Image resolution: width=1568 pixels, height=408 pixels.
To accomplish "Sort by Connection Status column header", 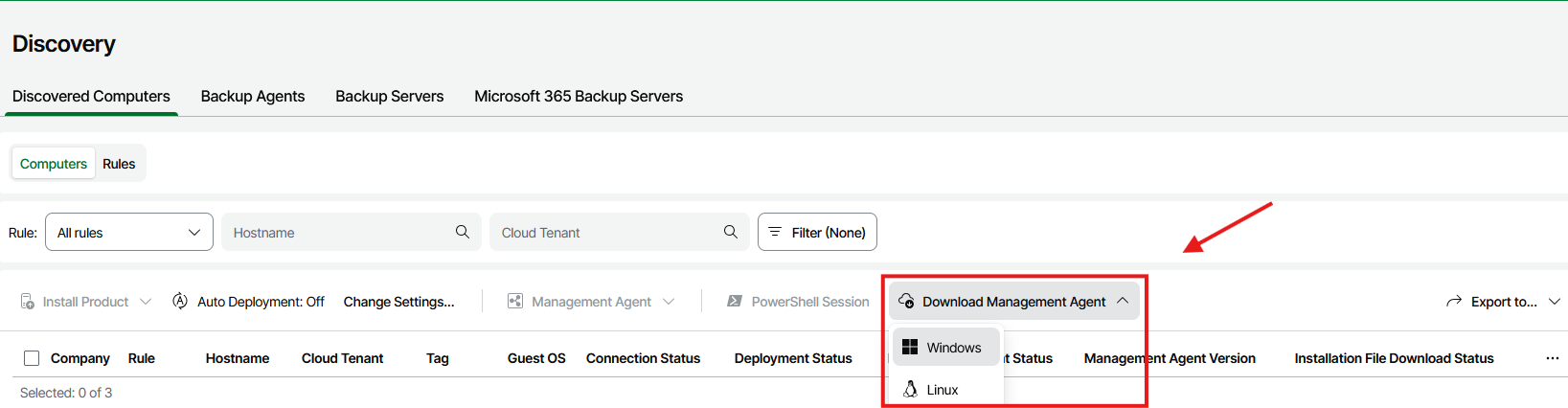I will 643,358.
